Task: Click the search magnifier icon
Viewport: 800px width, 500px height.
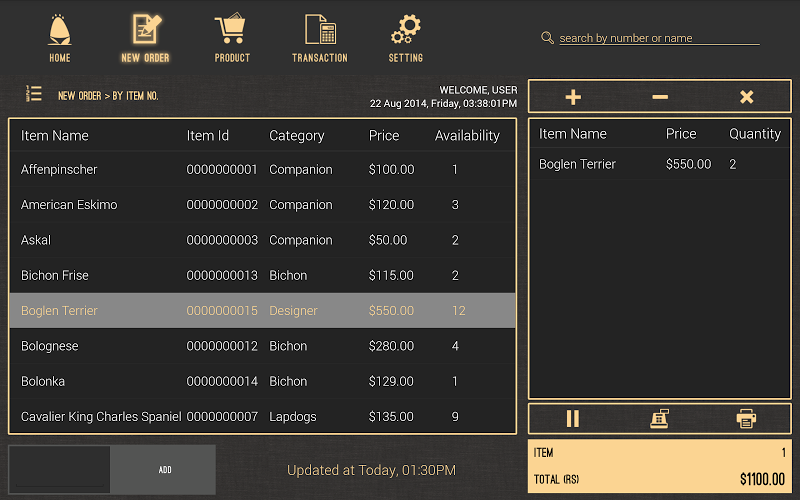Action: click(547, 38)
